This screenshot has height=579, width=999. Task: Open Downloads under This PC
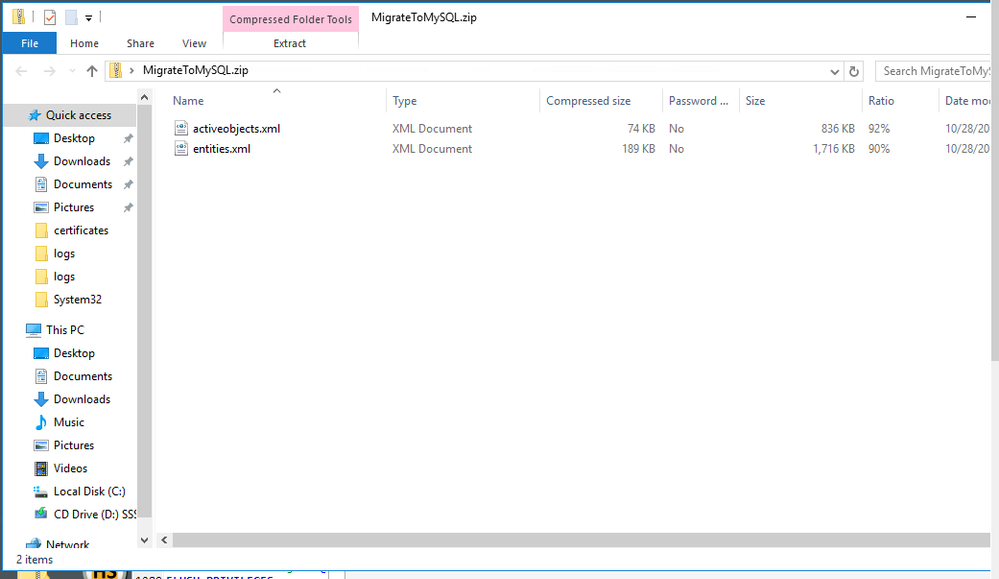pos(82,399)
